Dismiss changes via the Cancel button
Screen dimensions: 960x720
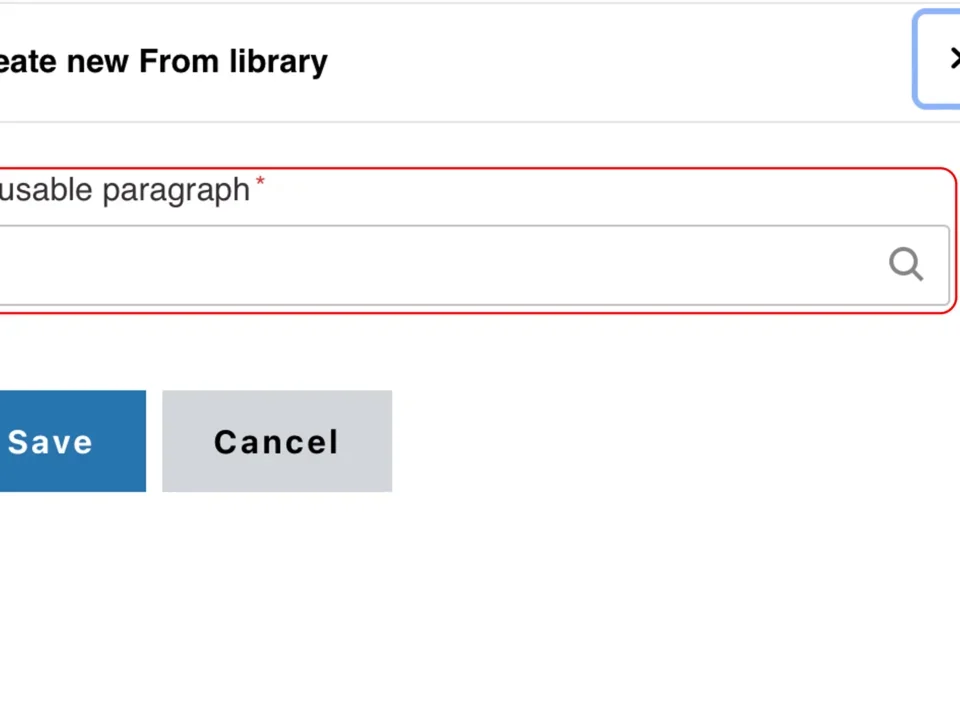pos(276,441)
